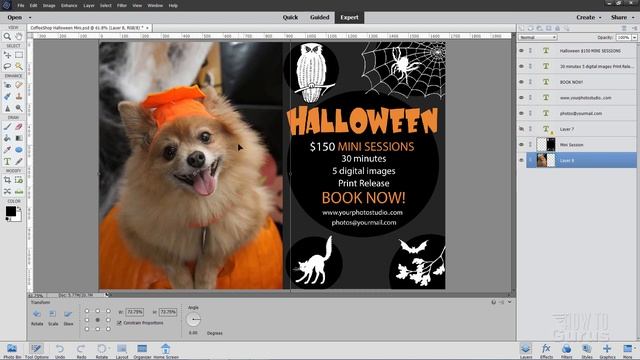Click the foreground black color swatch
The image size is (640, 360).
11,211
